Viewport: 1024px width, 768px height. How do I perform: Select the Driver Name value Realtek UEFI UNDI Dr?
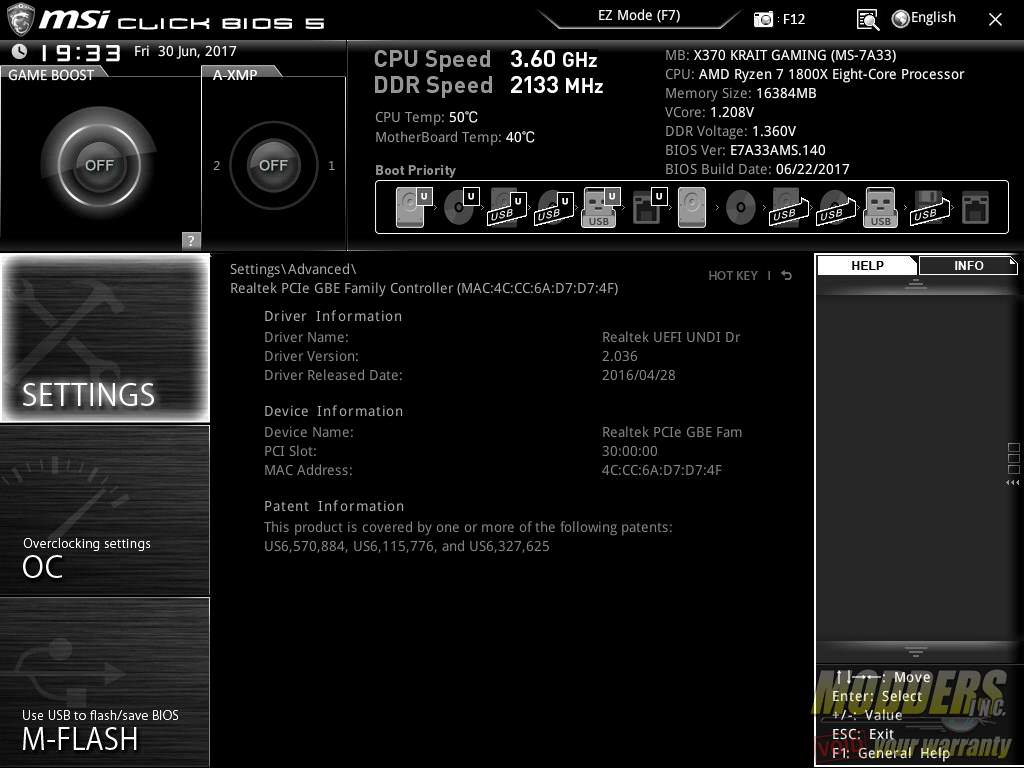point(671,337)
